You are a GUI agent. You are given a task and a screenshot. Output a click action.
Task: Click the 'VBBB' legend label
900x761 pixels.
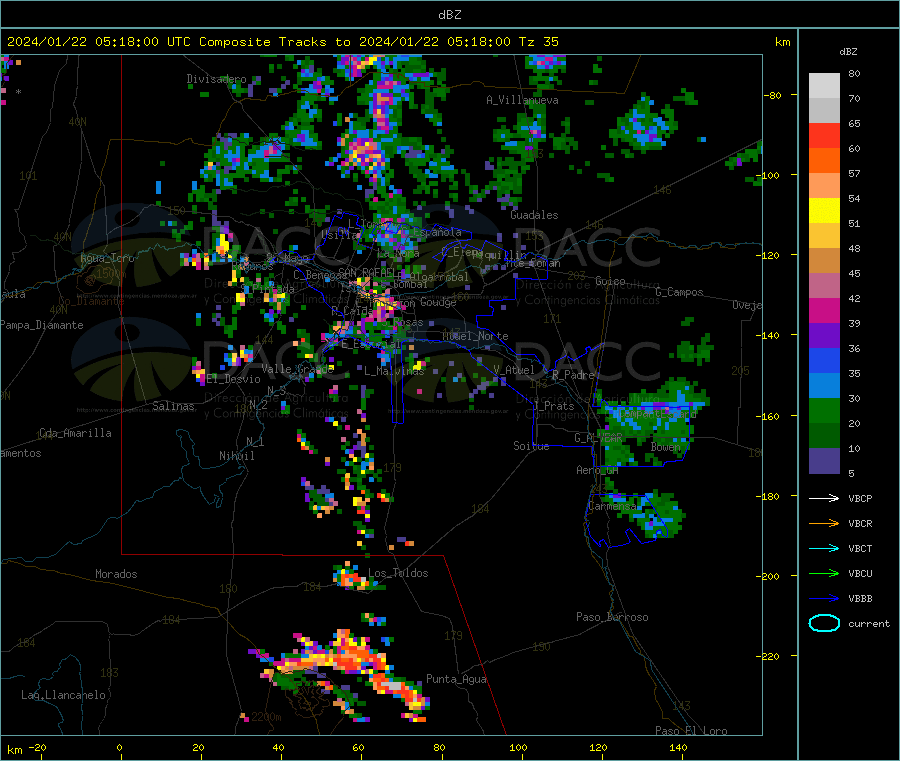tap(860, 599)
